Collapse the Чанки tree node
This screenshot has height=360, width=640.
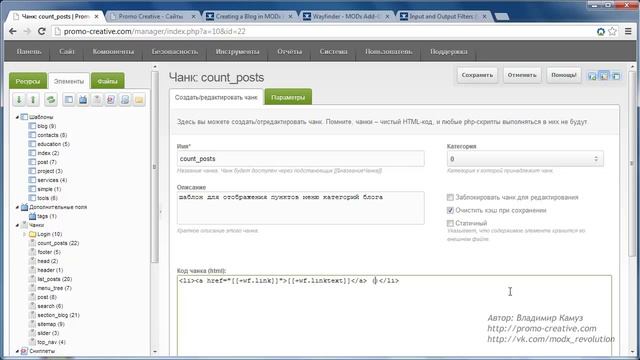pyautogui.click(x=17, y=225)
